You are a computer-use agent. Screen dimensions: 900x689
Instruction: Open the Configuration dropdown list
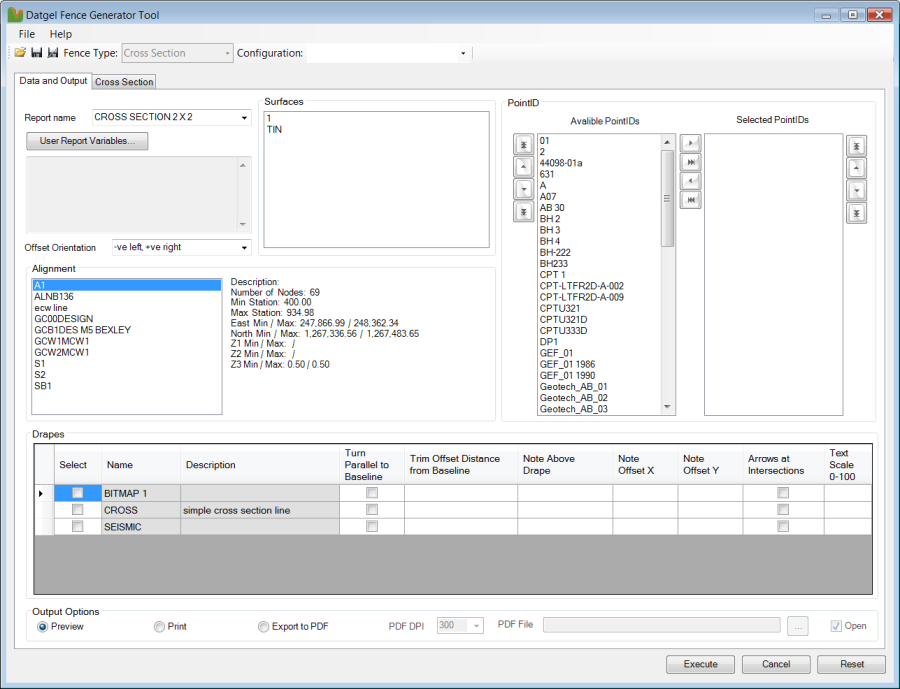coord(463,53)
